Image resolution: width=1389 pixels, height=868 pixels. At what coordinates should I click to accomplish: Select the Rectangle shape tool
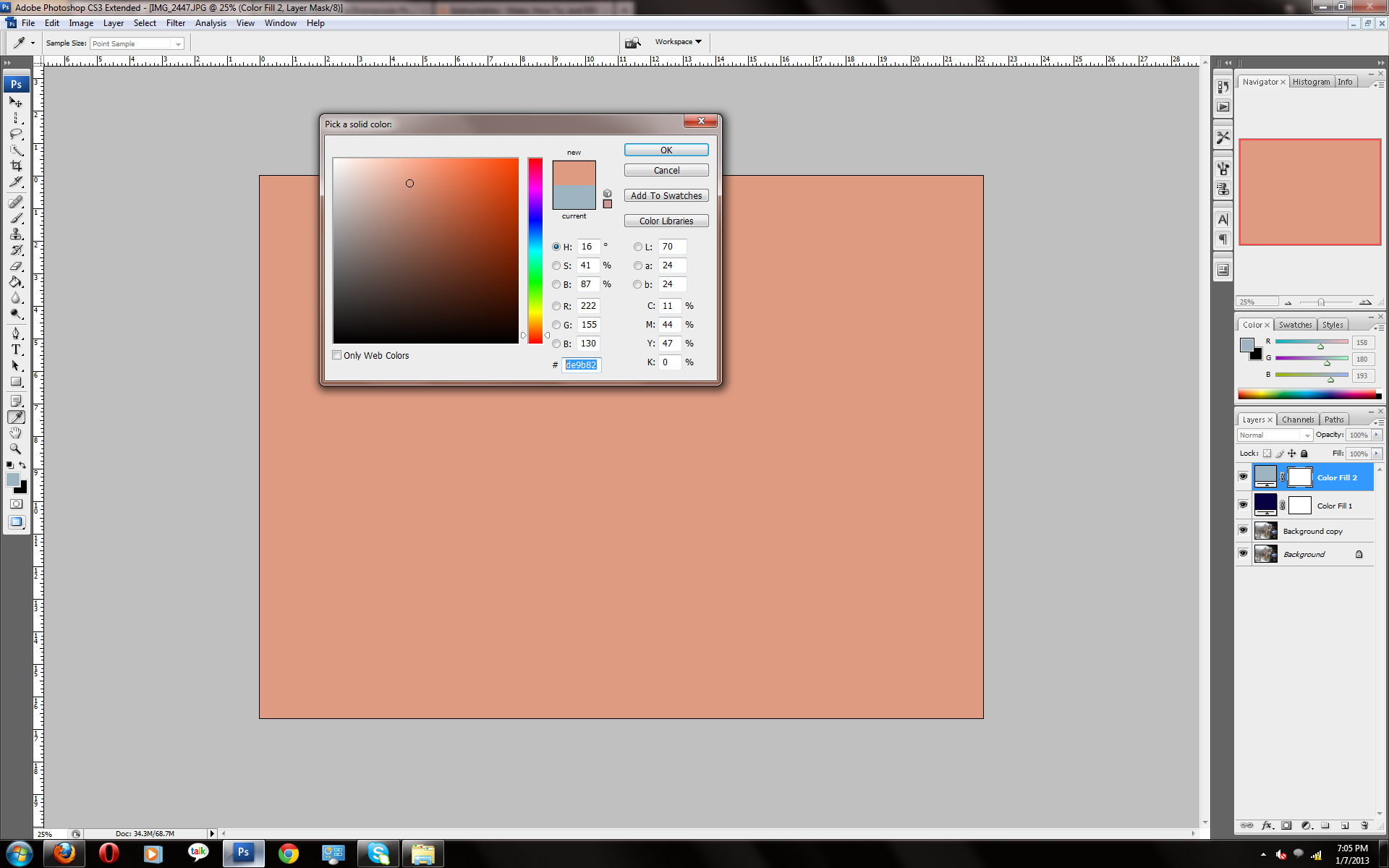click(x=16, y=381)
